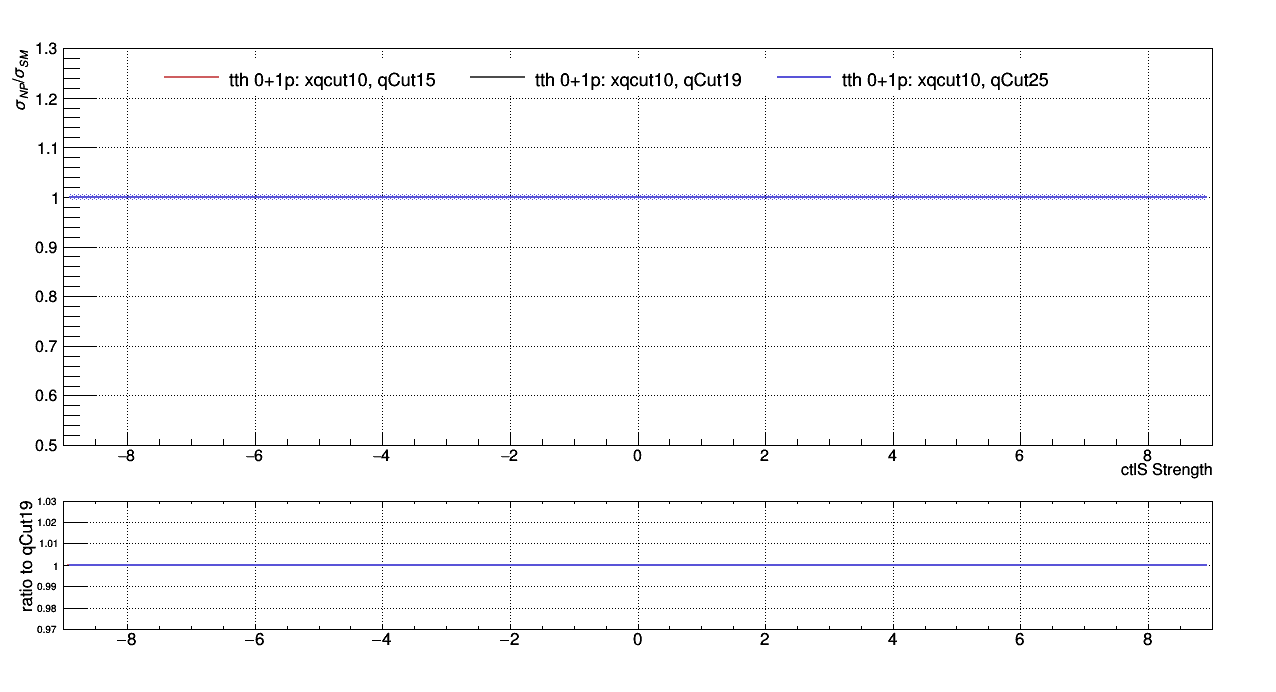Viewport: 1276px width, 692px height.
Task: Click main plot x-axis label 8
Action: [x=1148, y=456]
